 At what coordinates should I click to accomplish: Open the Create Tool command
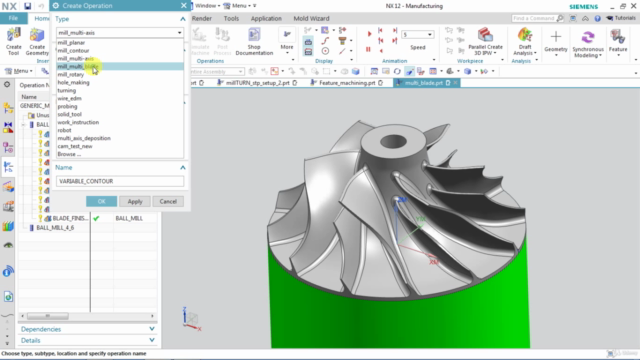point(13,41)
